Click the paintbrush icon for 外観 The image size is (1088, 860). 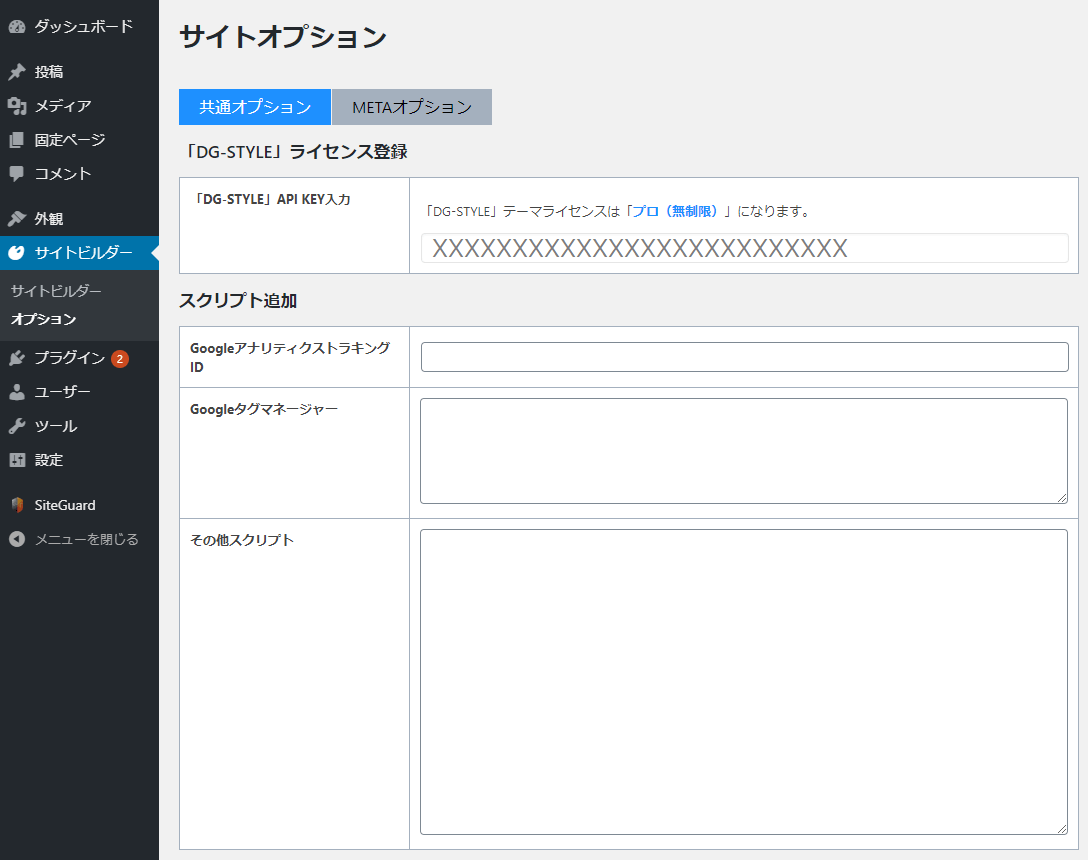(17, 219)
